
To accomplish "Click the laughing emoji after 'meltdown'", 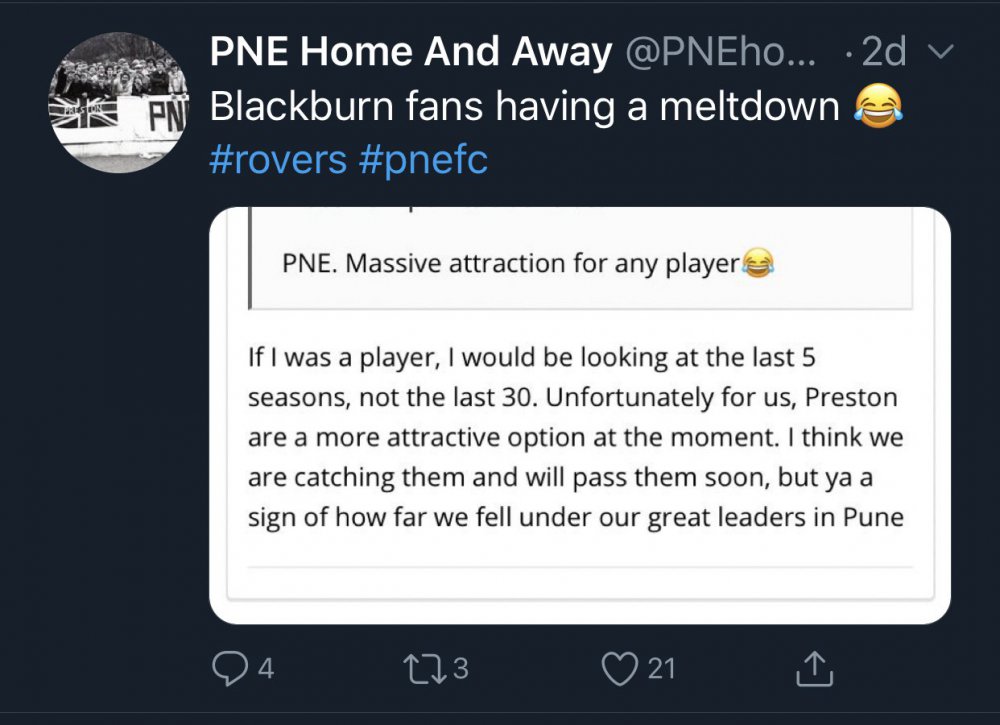I will [x=877, y=106].
